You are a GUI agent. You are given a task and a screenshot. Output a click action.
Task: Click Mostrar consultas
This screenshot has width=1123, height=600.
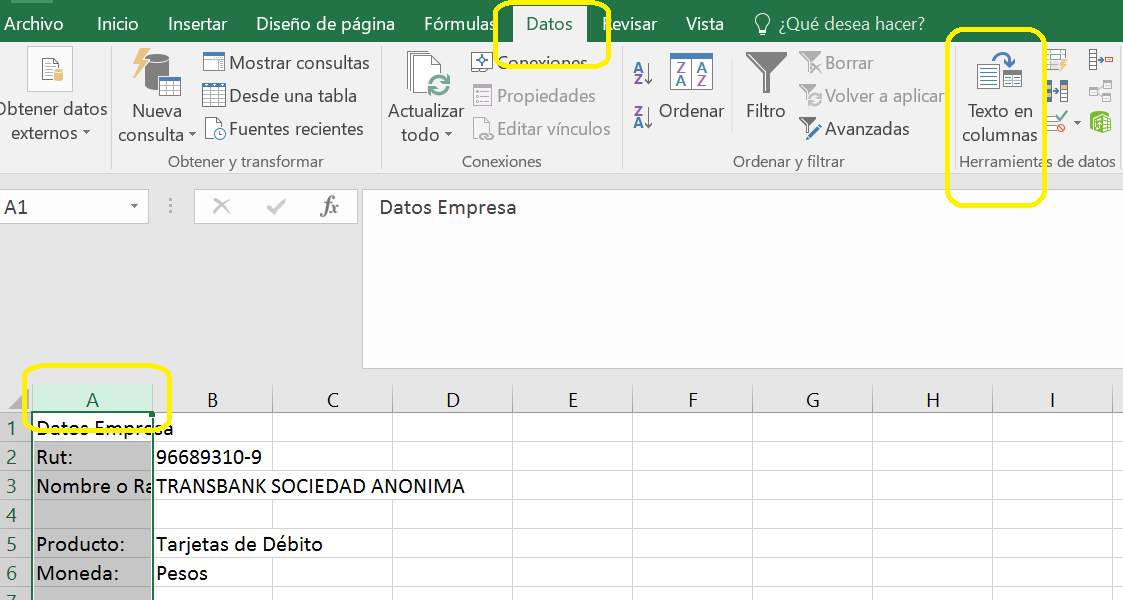286,63
